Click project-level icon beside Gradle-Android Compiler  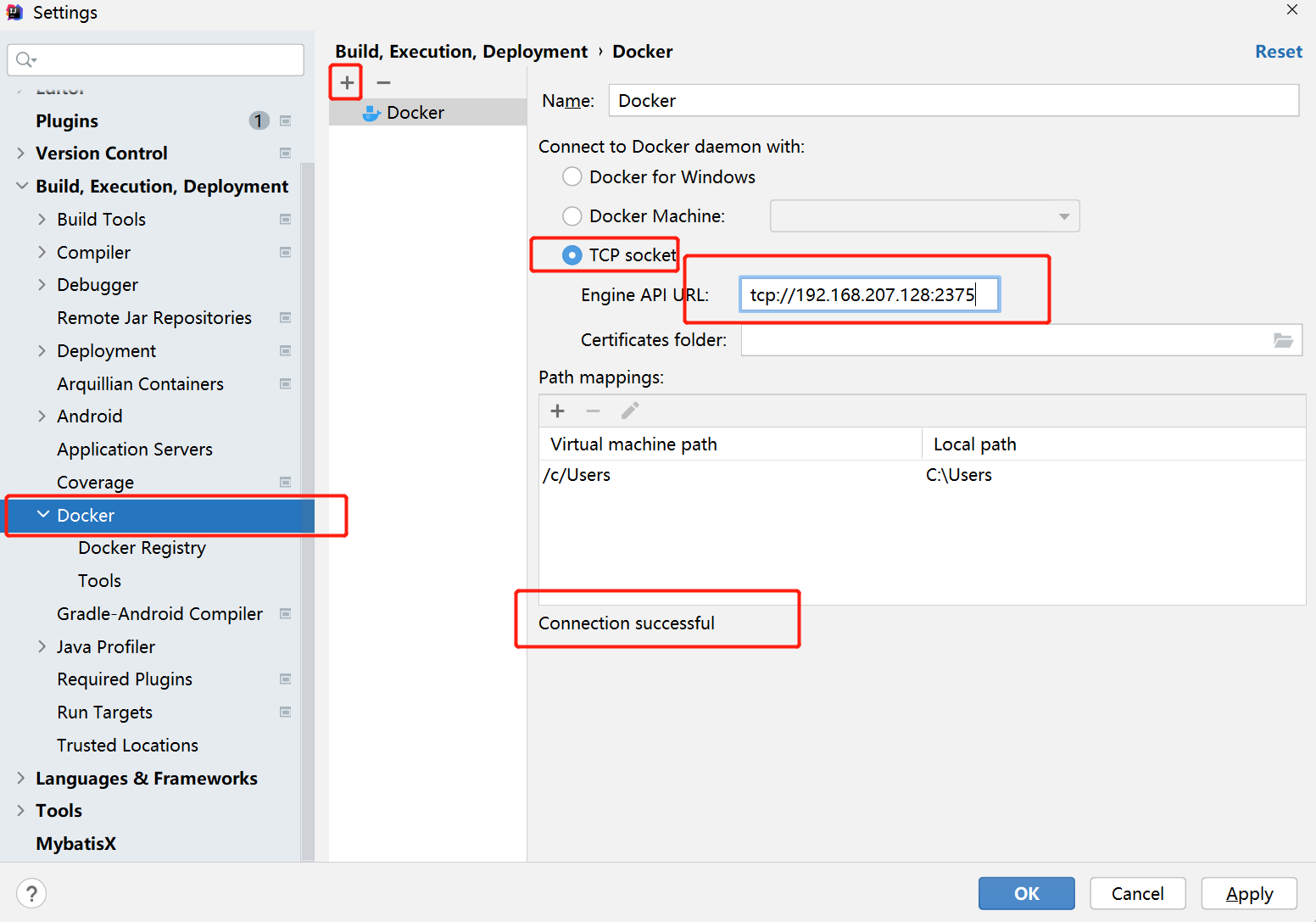point(286,614)
